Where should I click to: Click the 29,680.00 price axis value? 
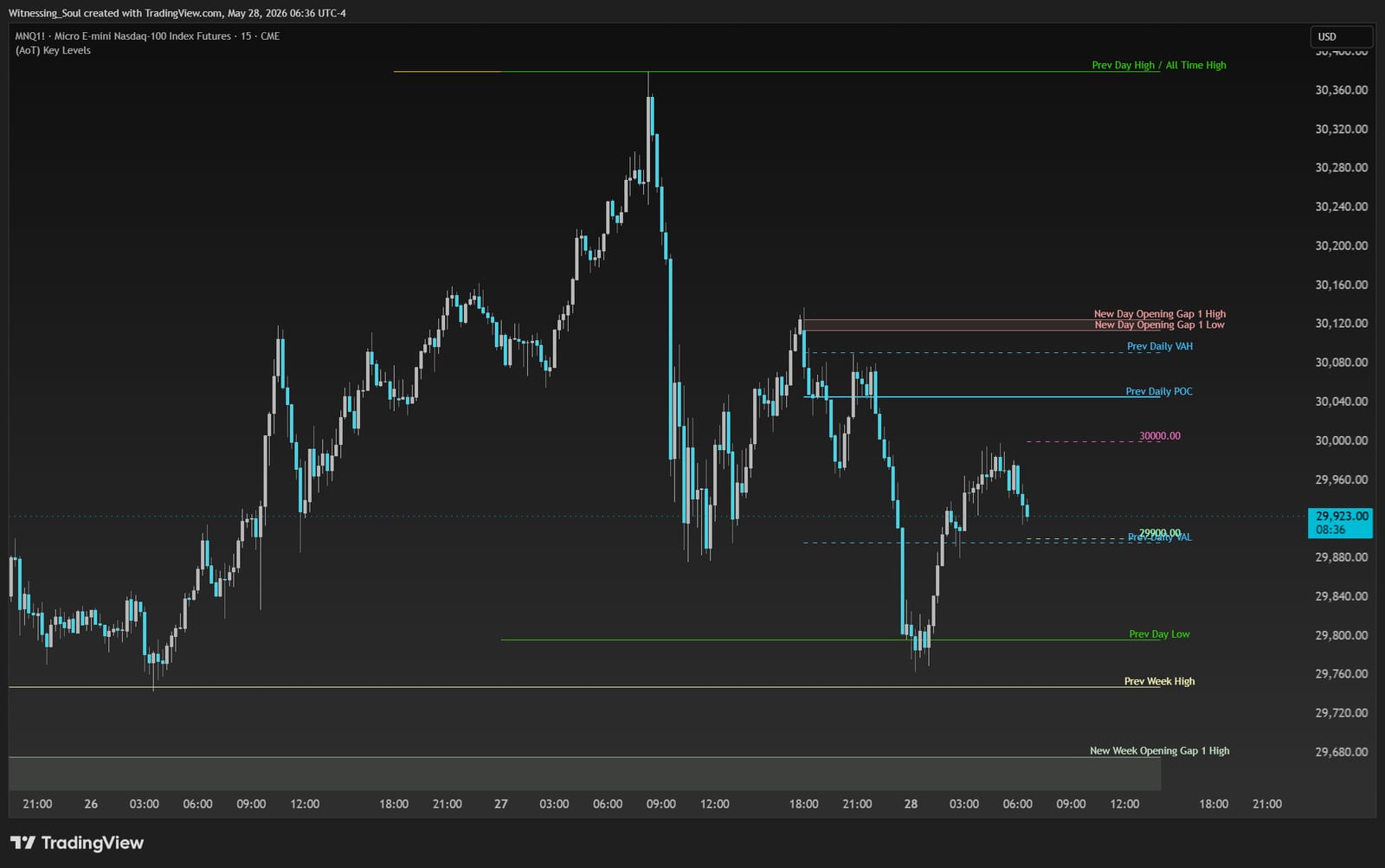pyautogui.click(x=1342, y=752)
